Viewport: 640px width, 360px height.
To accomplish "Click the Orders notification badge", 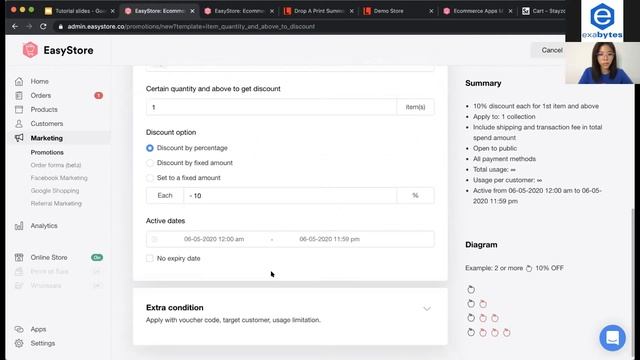I will (x=98, y=96).
